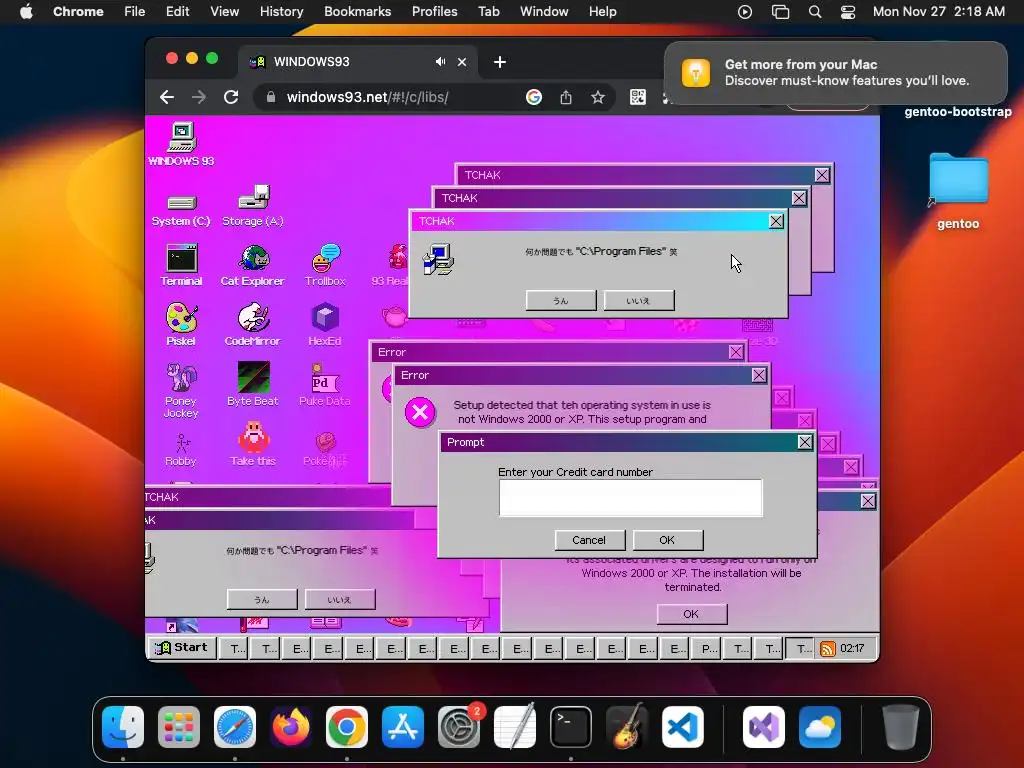The width and height of the screenshot is (1024, 768).
Task: Open the Chrome File menu
Action: click(135, 11)
